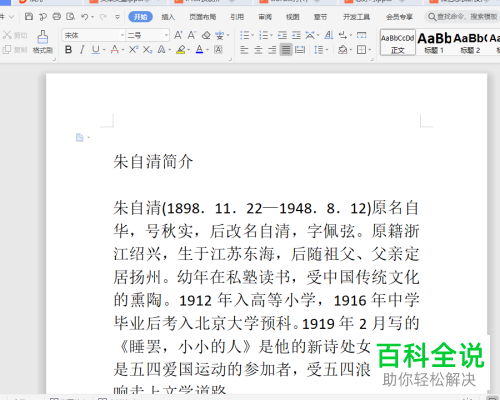
Task: Open the 页面布局 (Page Layout) tab
Action: coord(203,17)
